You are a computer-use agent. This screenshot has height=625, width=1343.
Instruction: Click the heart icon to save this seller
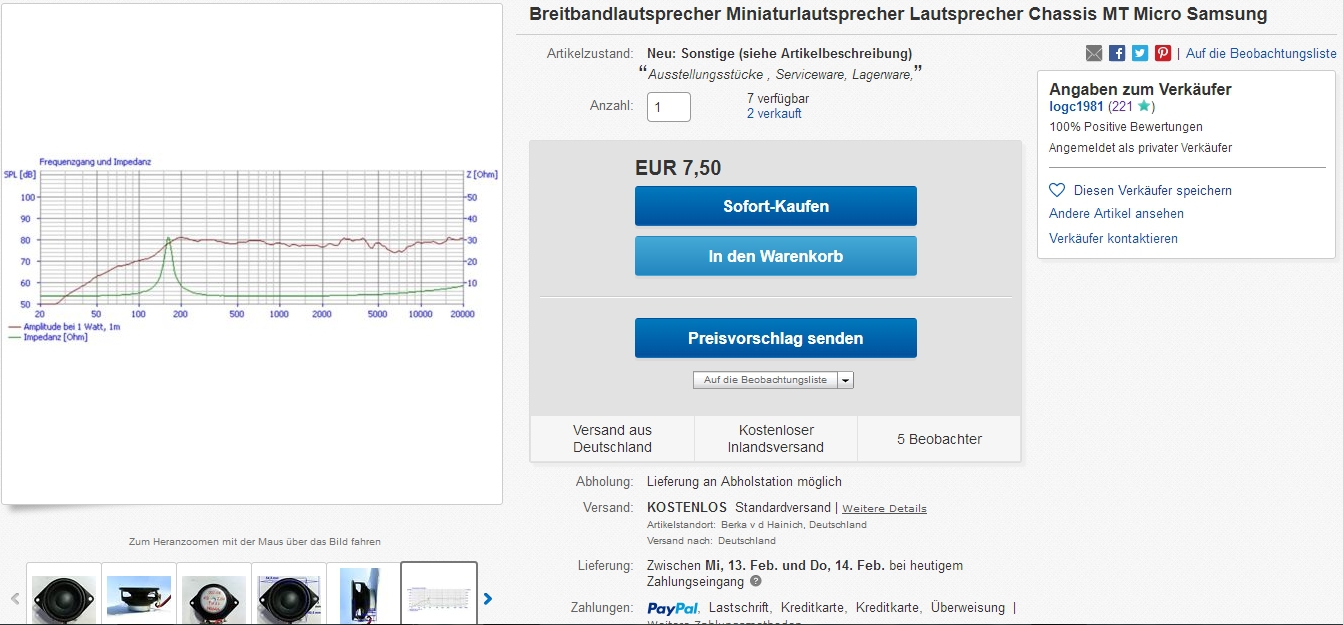click(x=1057, y=190)
